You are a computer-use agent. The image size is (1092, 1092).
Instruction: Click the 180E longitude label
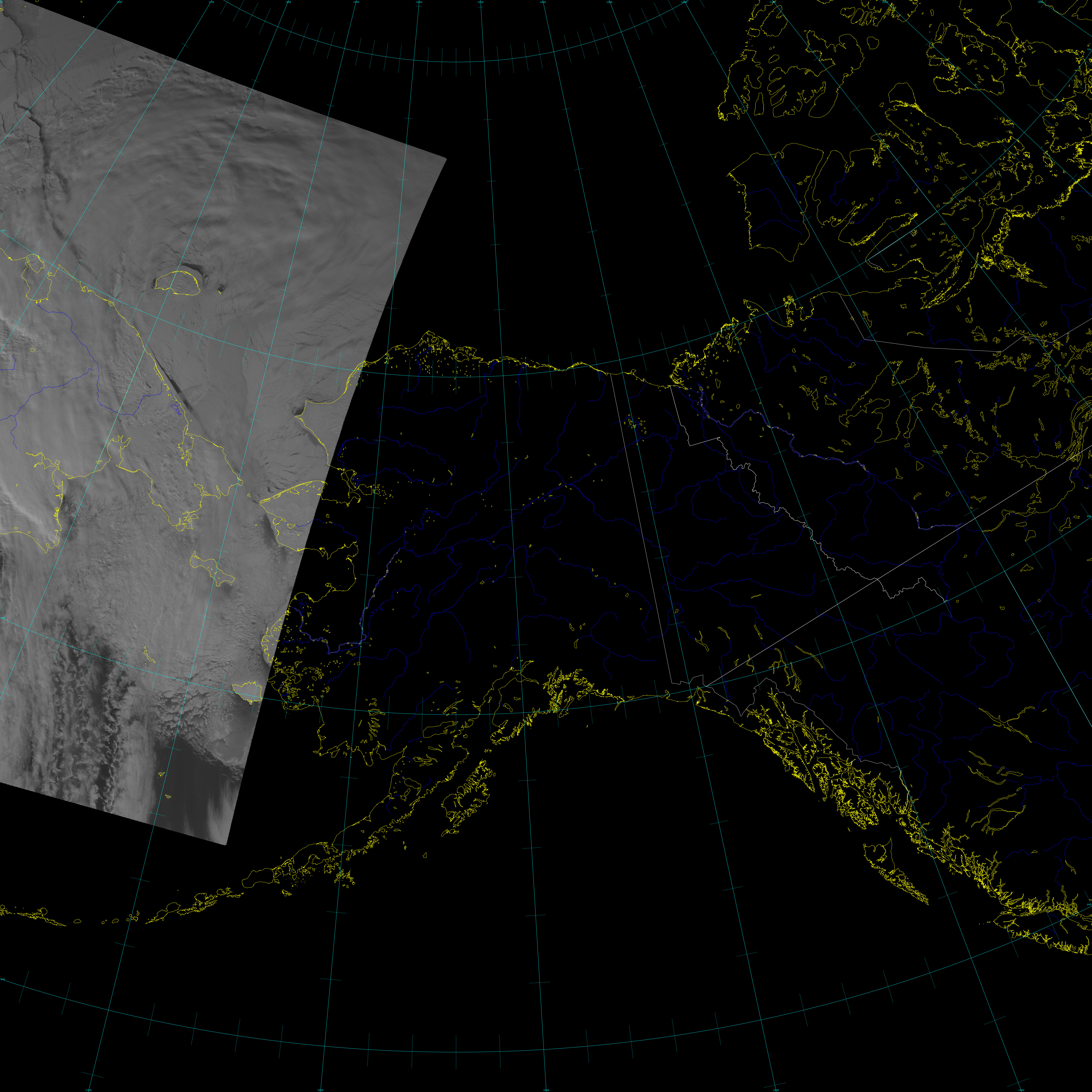tap(288, 2)
